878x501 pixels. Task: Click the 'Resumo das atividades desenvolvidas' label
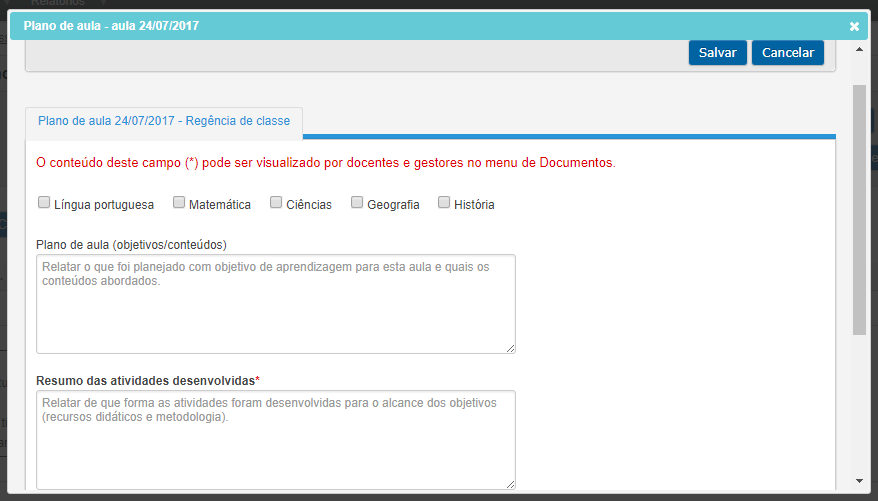[x=146, y=381]
